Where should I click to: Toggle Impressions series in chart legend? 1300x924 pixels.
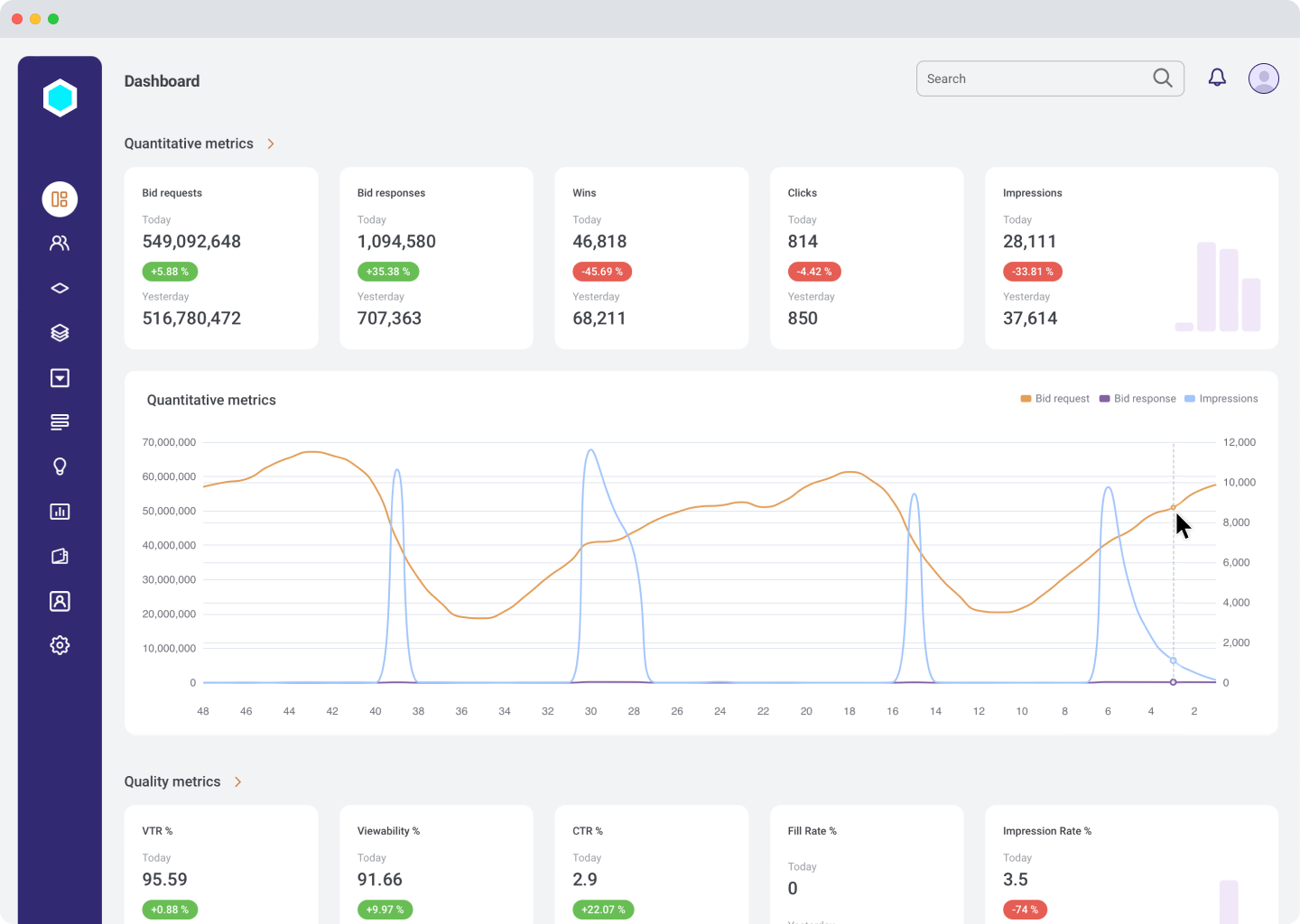tap(1221, 399)
